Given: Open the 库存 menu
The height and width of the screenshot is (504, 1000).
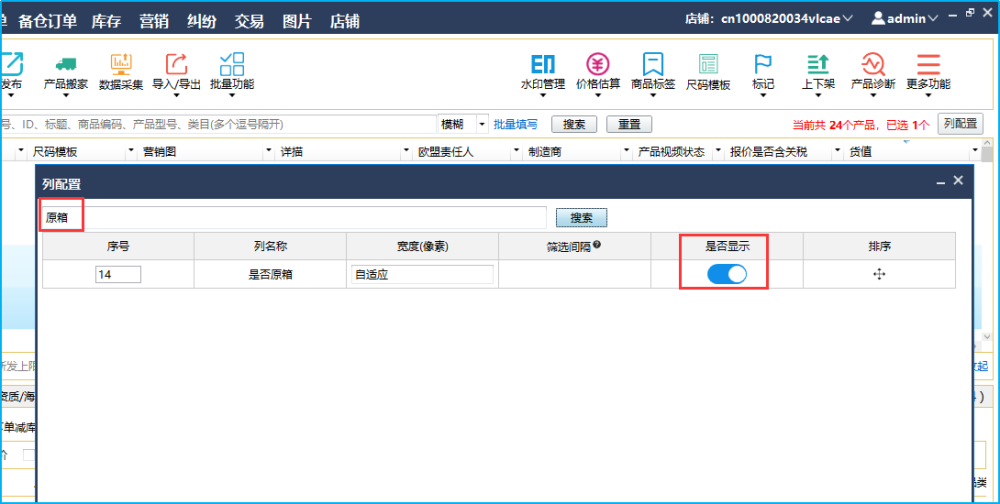Looking at the screenshot, I should click(106, 21).
